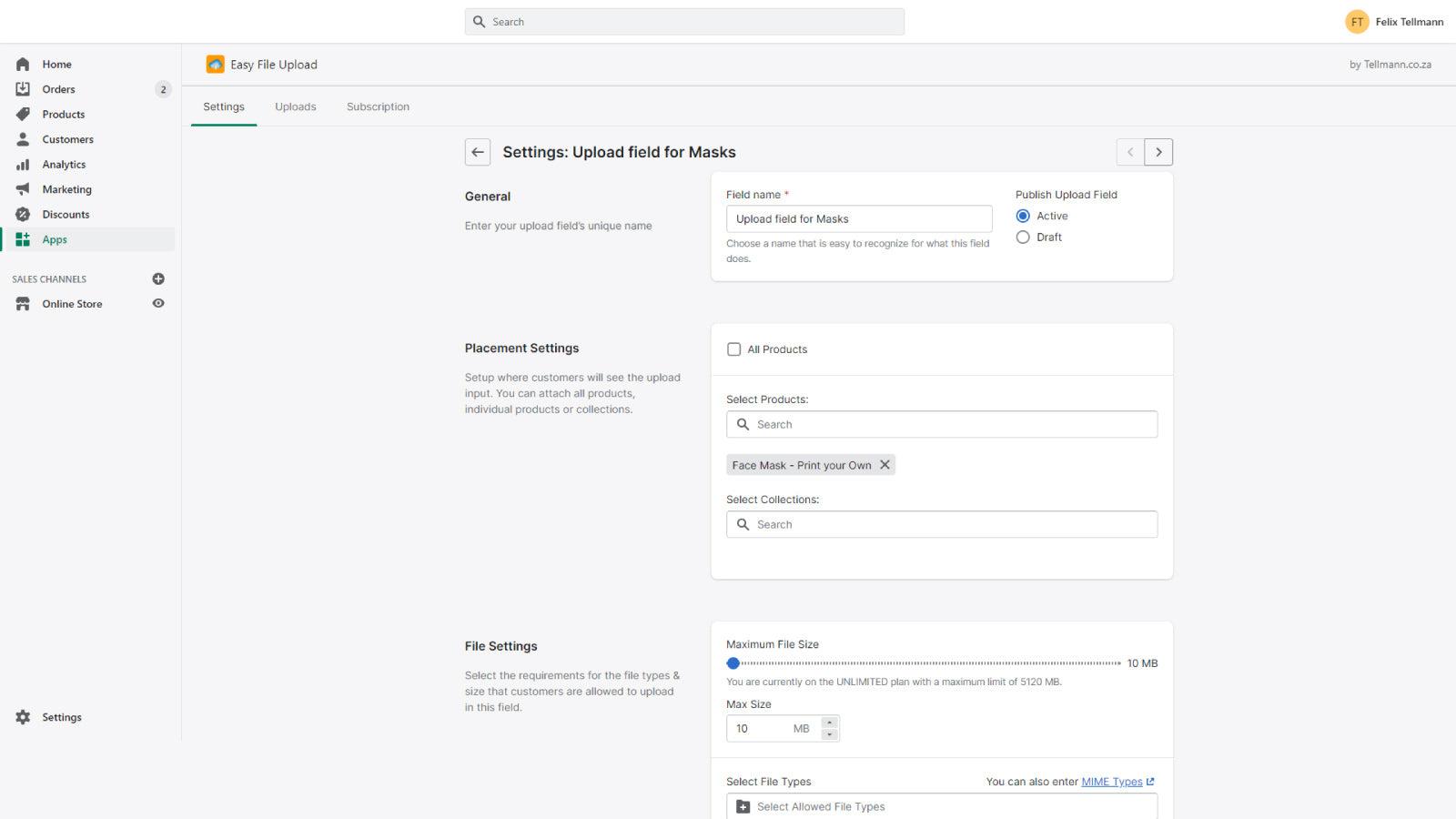Screen dimensions: 1456x819
Task: Select the Discounts icon
Action: tap(23, 214)
